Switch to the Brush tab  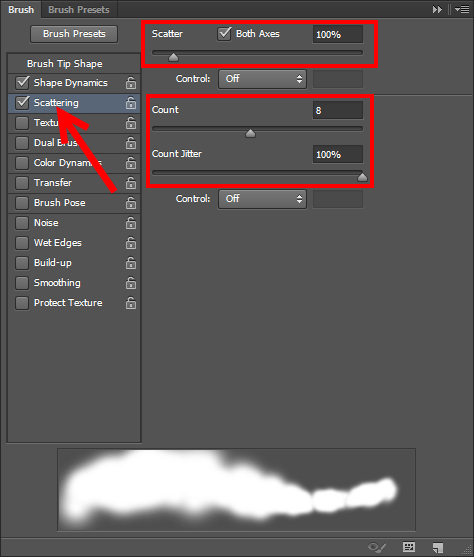coord(21,10)
